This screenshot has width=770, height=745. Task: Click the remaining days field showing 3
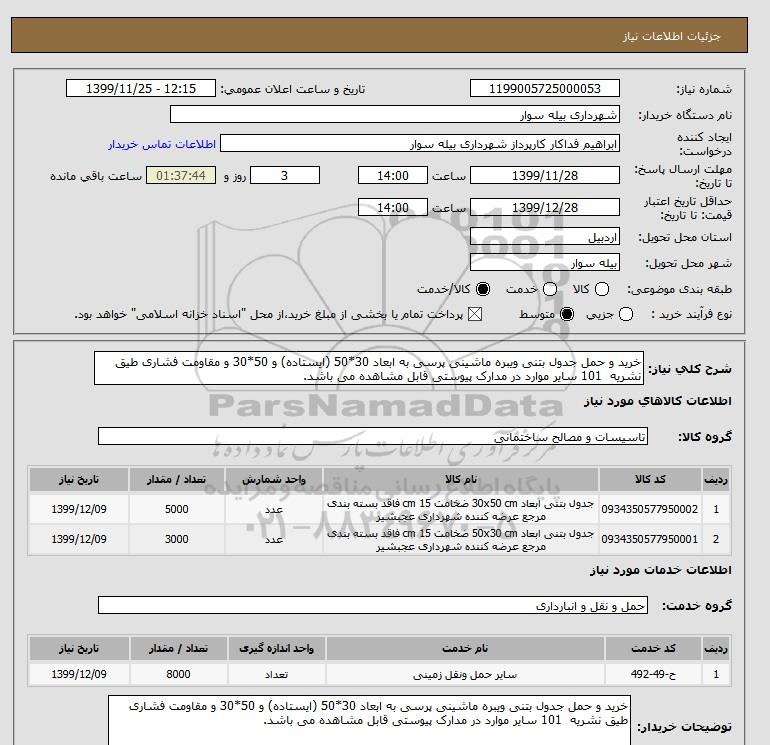(x=285, y=175)
